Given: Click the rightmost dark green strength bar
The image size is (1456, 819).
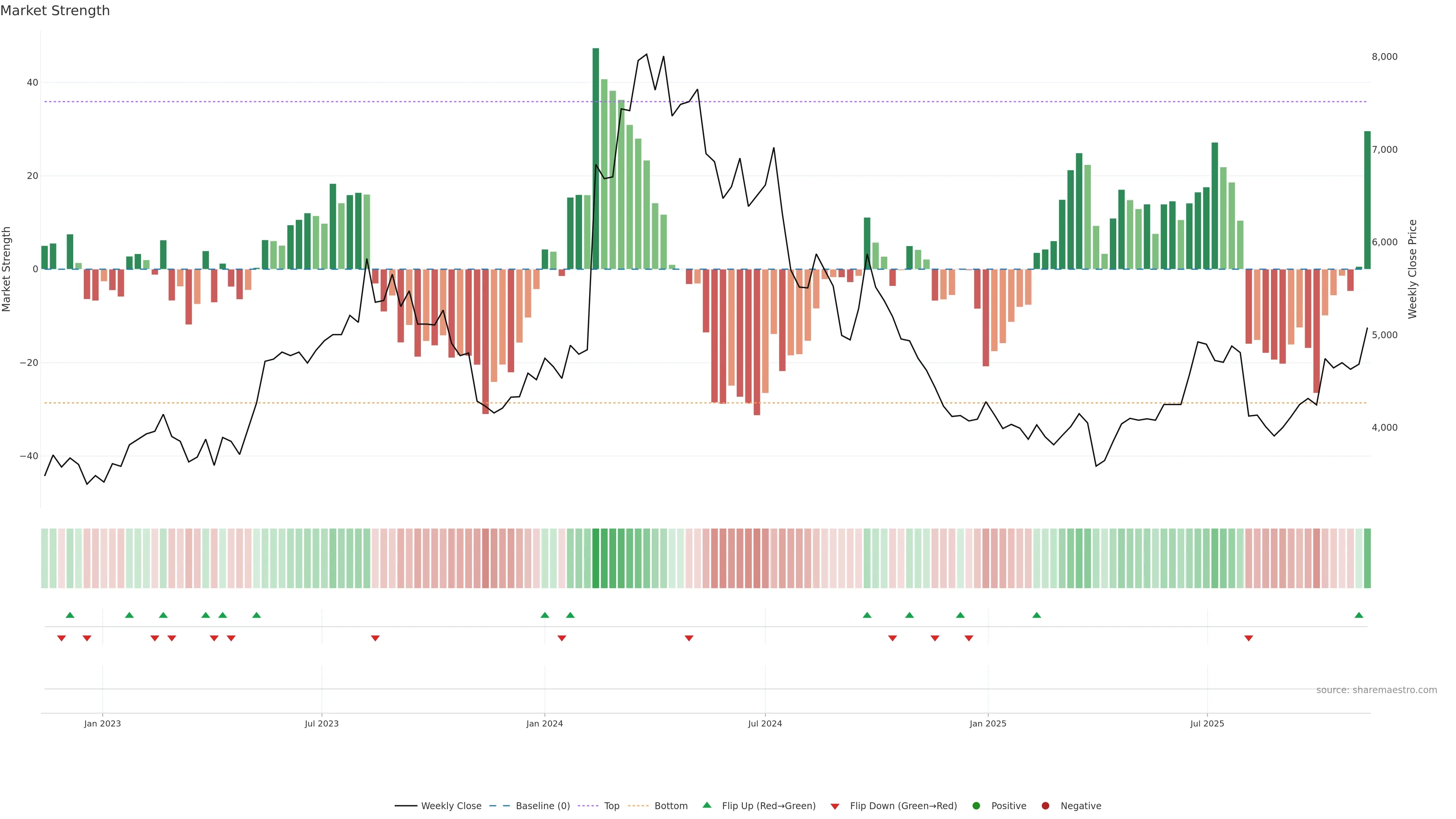Looking at the screenshot, I should (1367, 200).
